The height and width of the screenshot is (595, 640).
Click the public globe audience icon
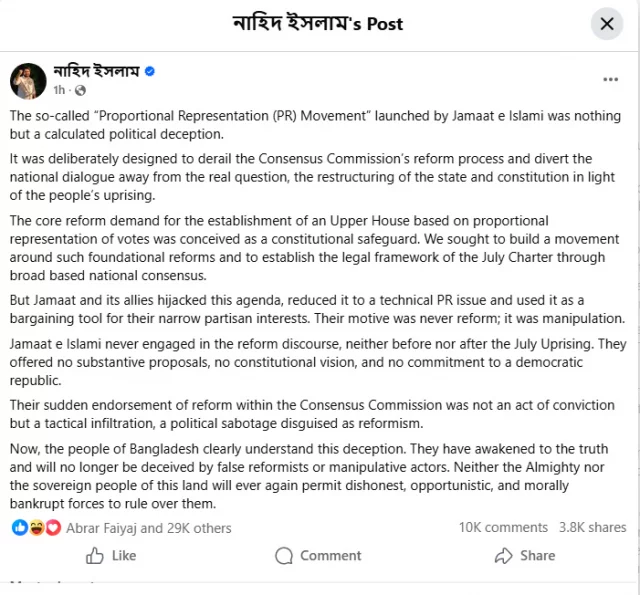78,90
